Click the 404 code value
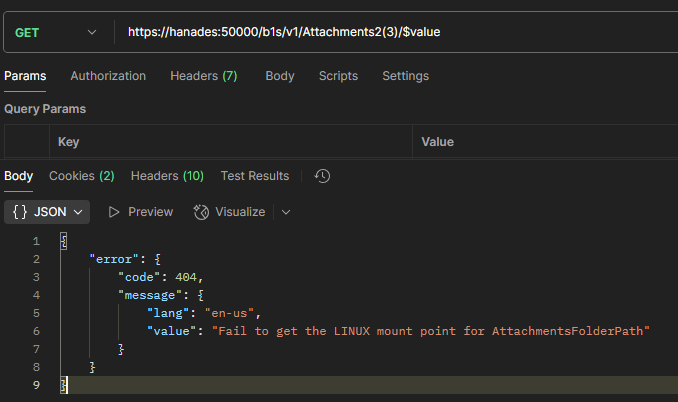The image size is (678, 402). pos(186,277)
